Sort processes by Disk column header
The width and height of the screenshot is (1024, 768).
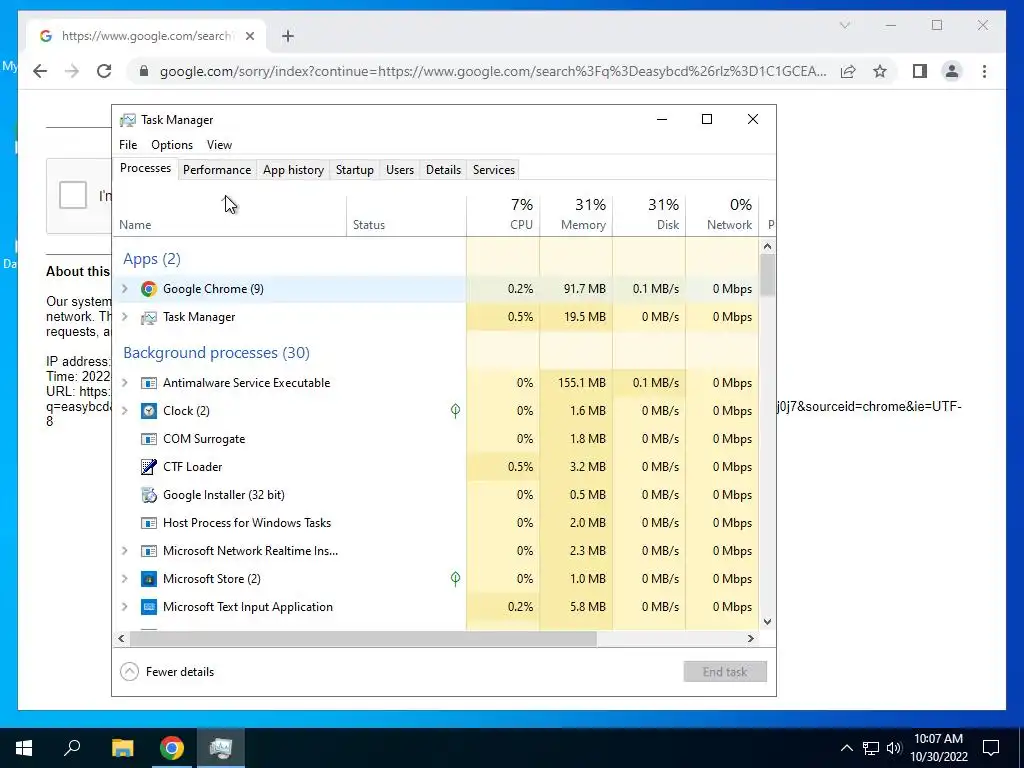650,214
